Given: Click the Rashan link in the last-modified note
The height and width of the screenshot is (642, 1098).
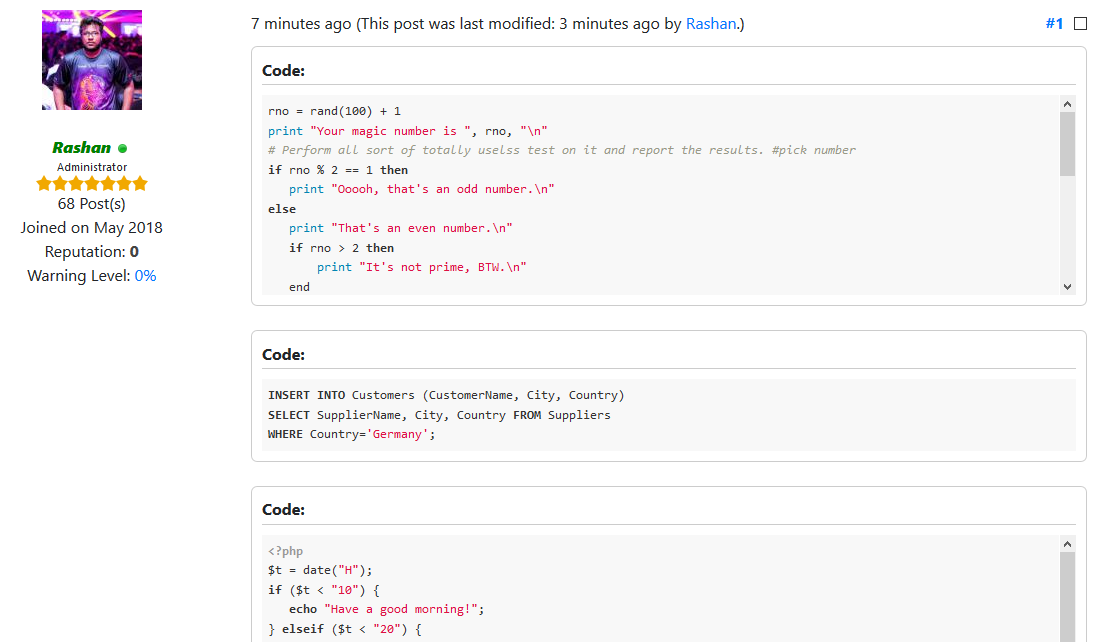Looking at the screenshot, I should coord(710,23).
